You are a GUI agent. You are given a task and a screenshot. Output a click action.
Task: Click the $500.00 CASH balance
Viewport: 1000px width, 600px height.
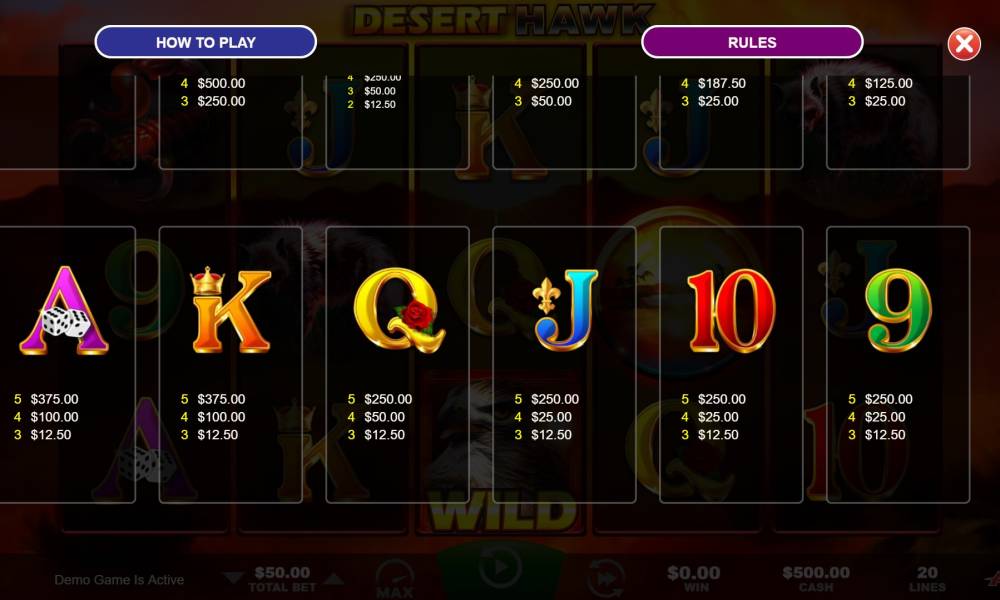pos(816,579)
